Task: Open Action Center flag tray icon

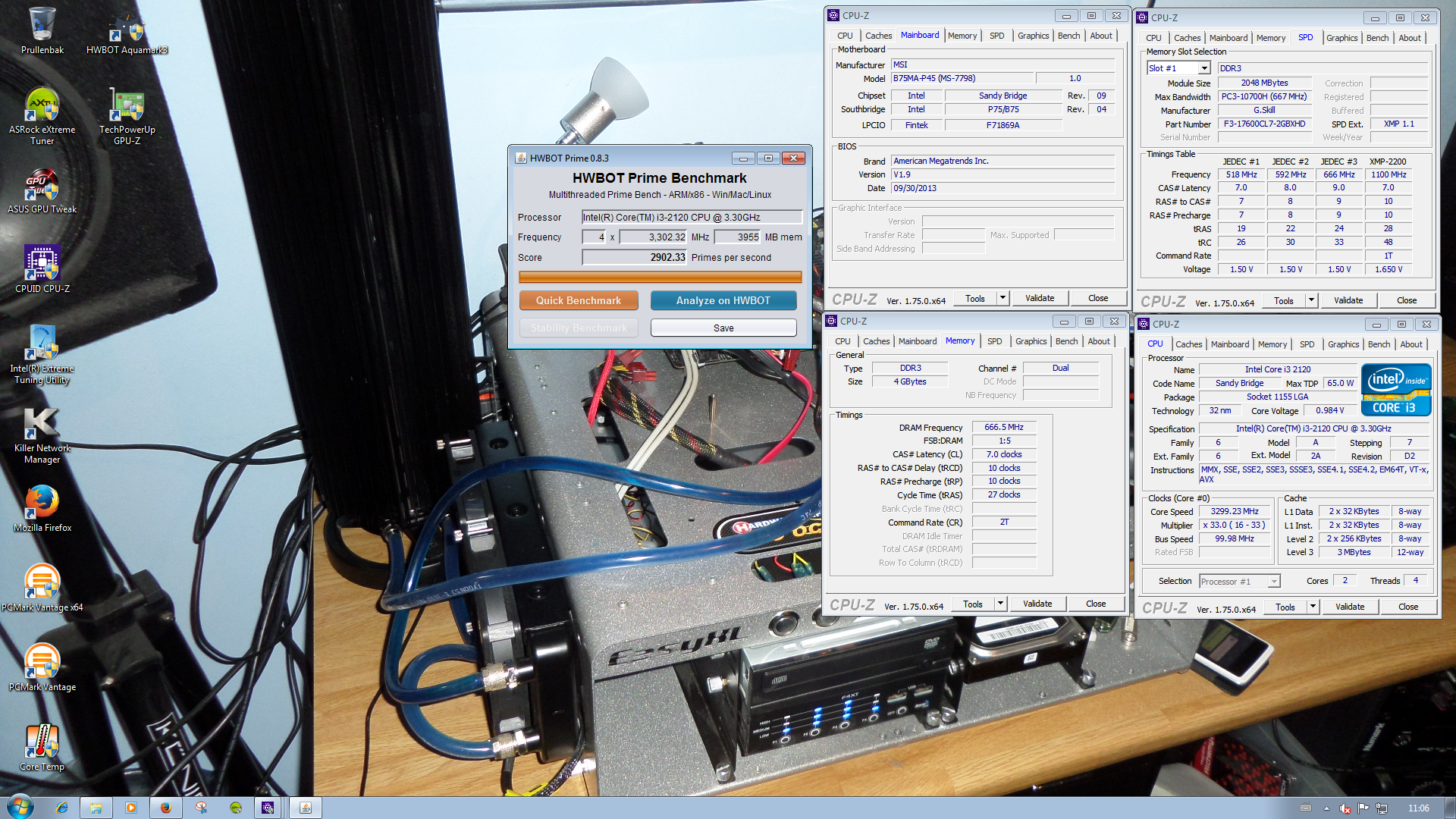Action: tap(1363, 808)
